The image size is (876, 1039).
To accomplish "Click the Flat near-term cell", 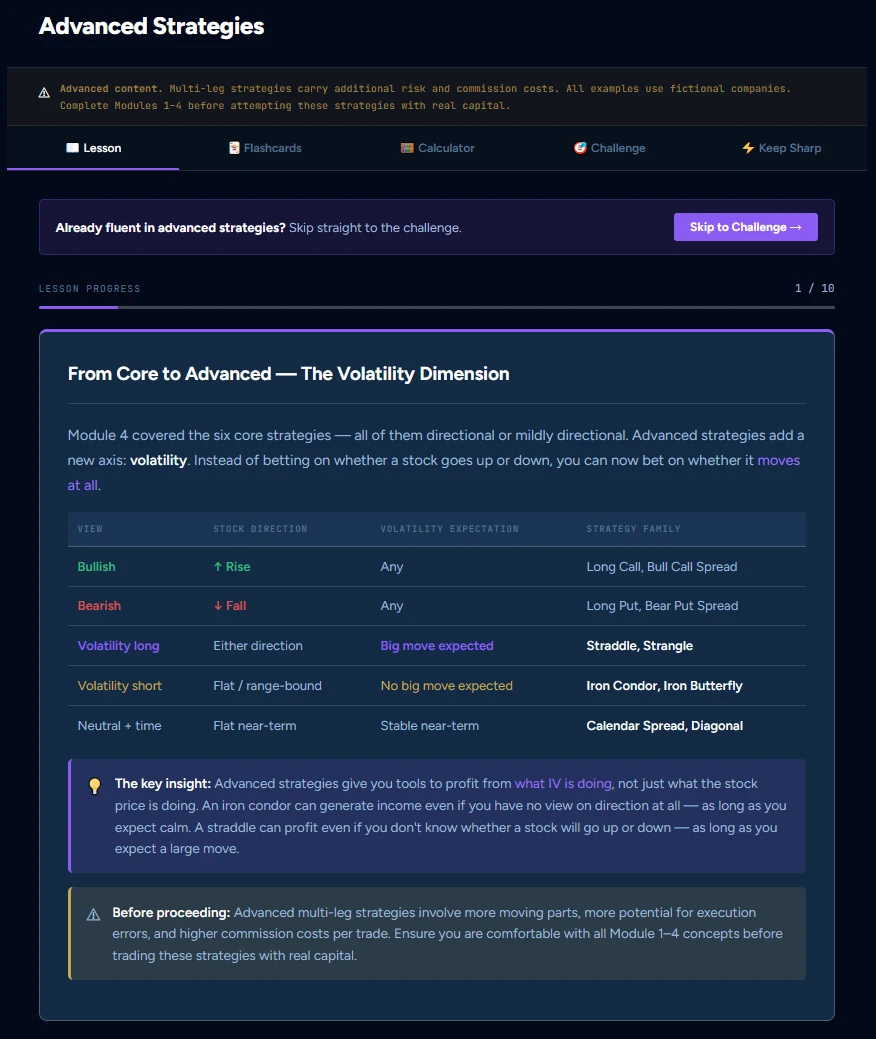I will (255, 726).
